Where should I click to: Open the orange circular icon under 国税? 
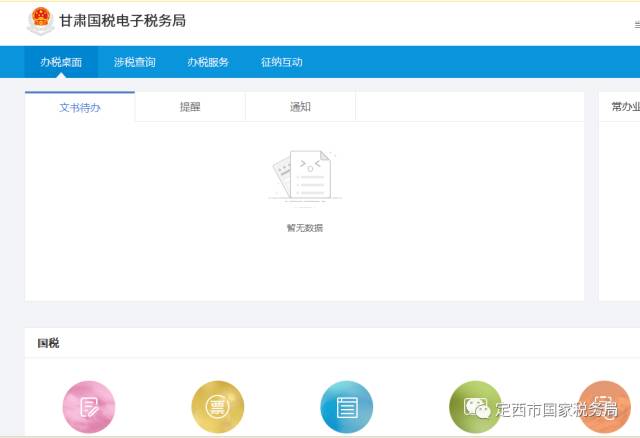(604, 407)
